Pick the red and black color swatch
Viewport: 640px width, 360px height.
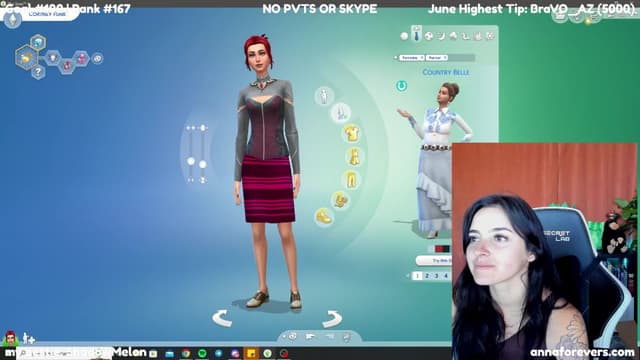[442, 249]
